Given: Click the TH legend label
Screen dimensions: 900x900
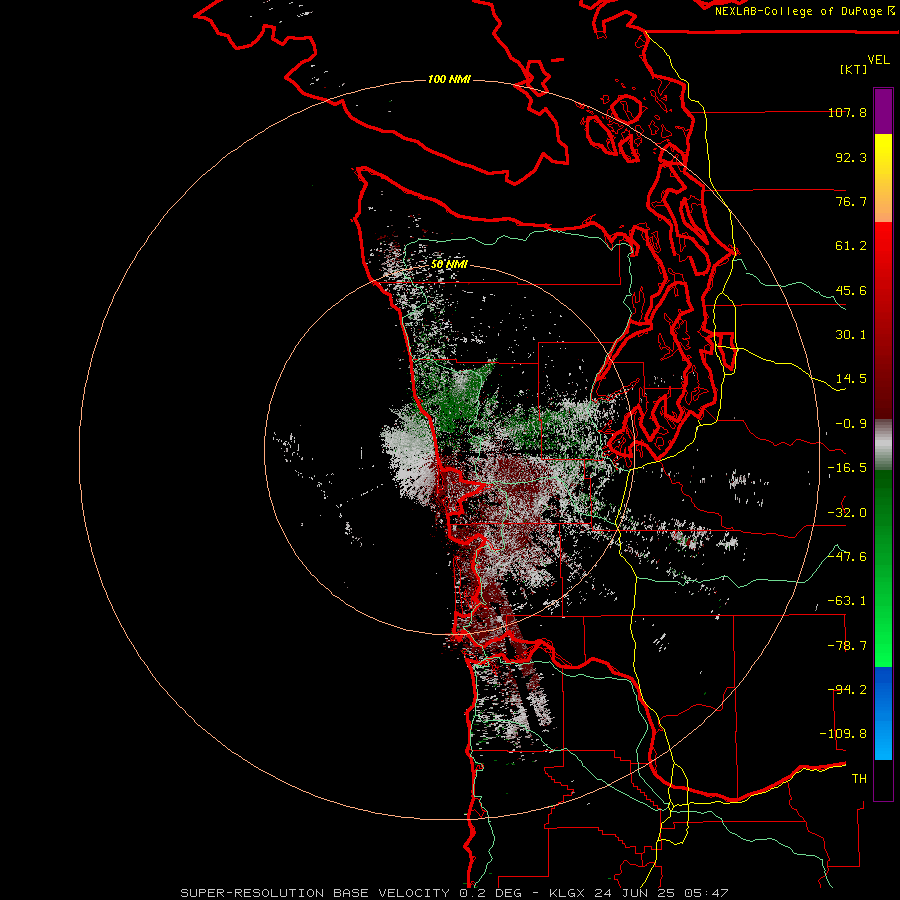Looking at the screenshot, I should [x=859, y=779].
